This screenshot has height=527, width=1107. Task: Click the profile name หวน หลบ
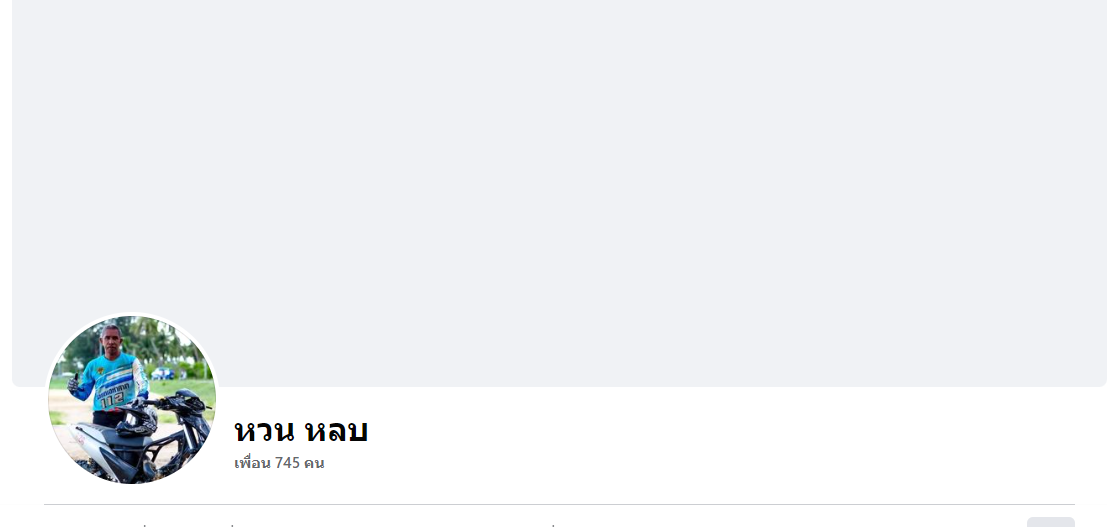(x=301, y=431)
